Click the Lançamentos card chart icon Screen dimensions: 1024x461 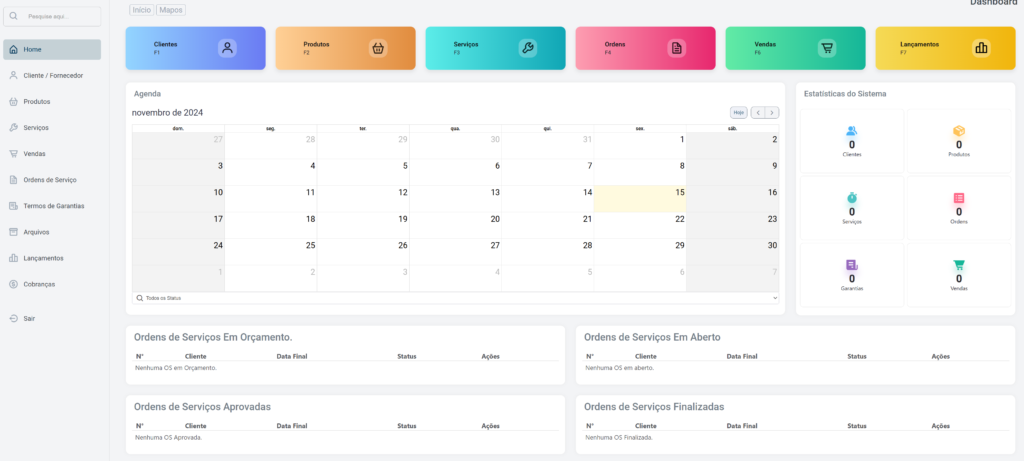[981, 48]
